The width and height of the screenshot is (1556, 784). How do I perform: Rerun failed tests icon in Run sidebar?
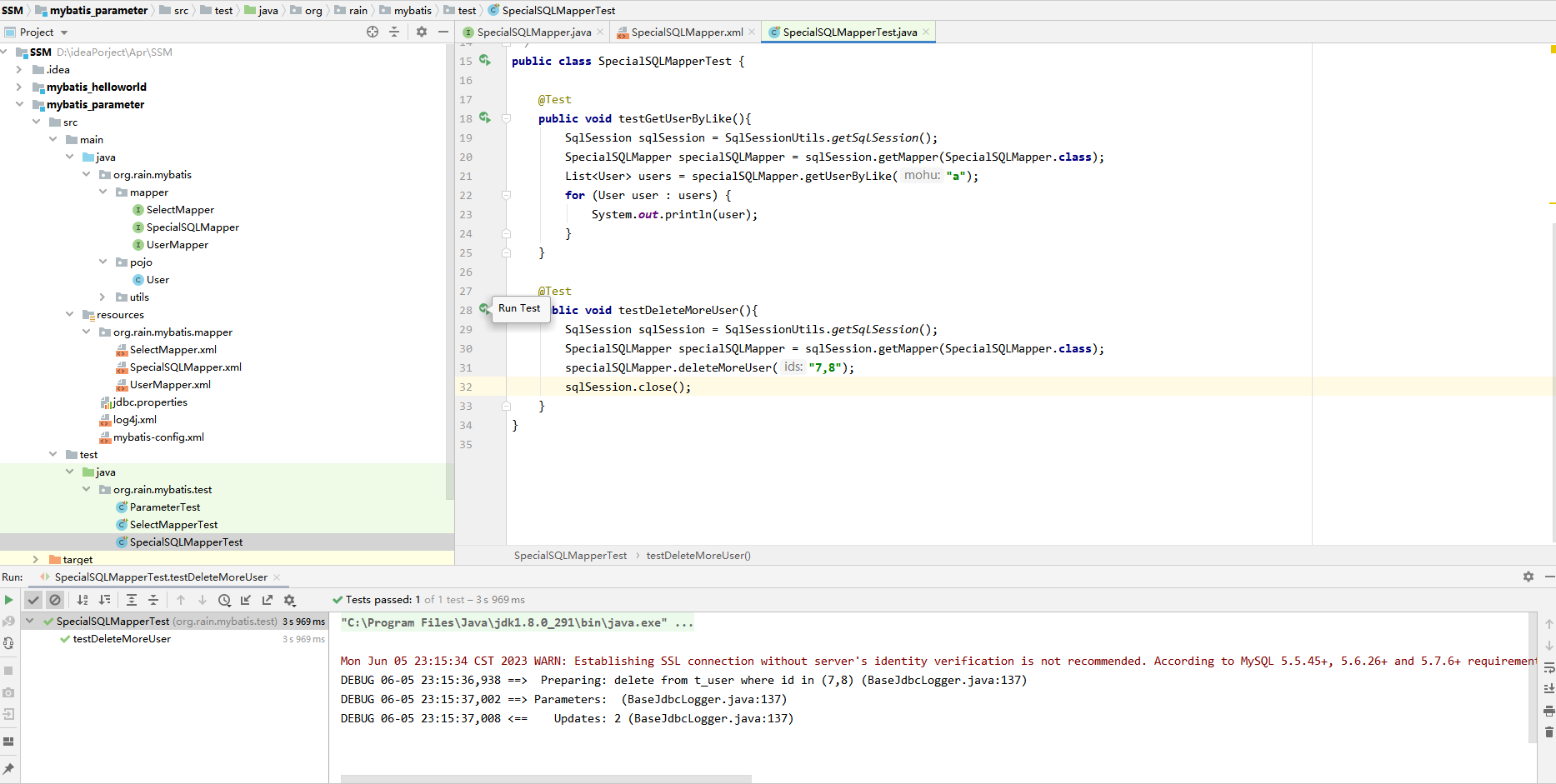pyautogui.click(x=8, y=622)
